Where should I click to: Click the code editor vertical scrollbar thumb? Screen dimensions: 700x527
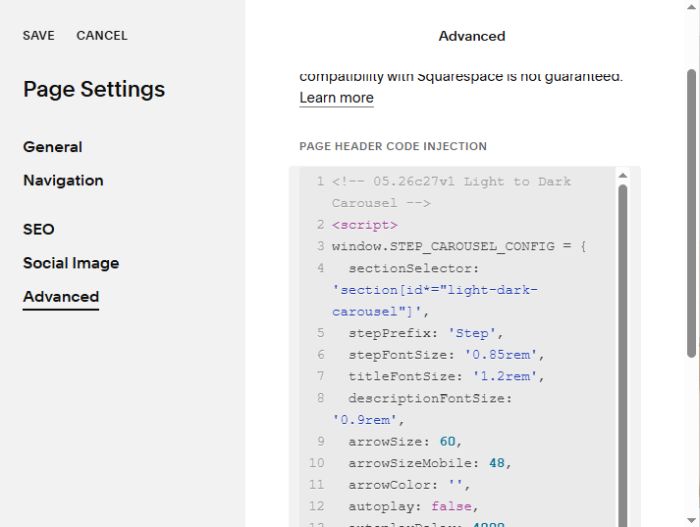(x=623, y=355)
